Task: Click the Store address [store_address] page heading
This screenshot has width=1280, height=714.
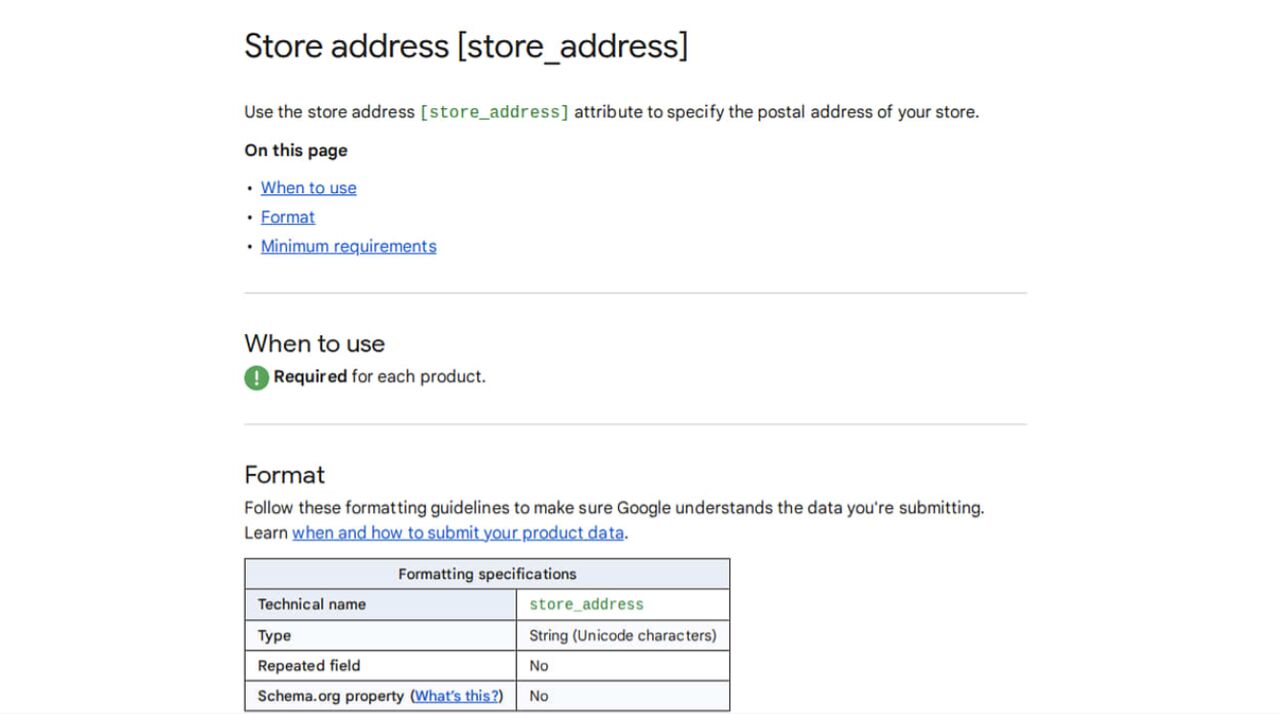Action: pos(466,46)
